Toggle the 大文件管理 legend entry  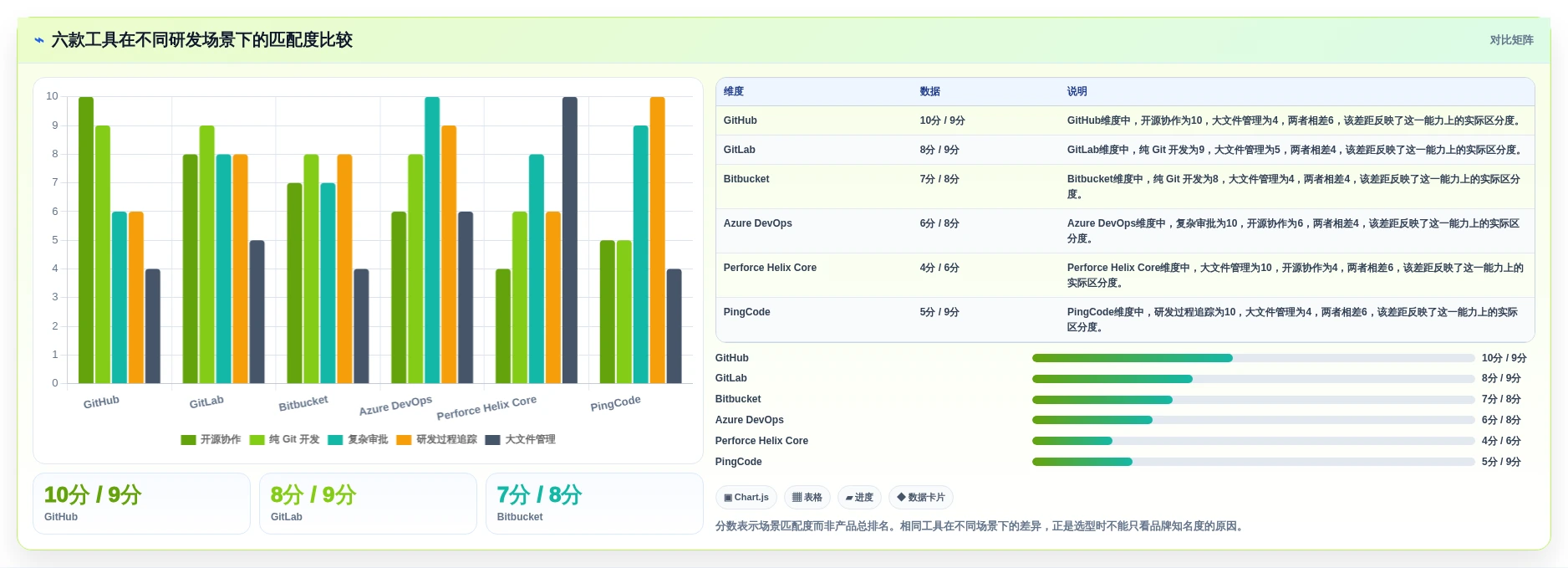(520, 440)
